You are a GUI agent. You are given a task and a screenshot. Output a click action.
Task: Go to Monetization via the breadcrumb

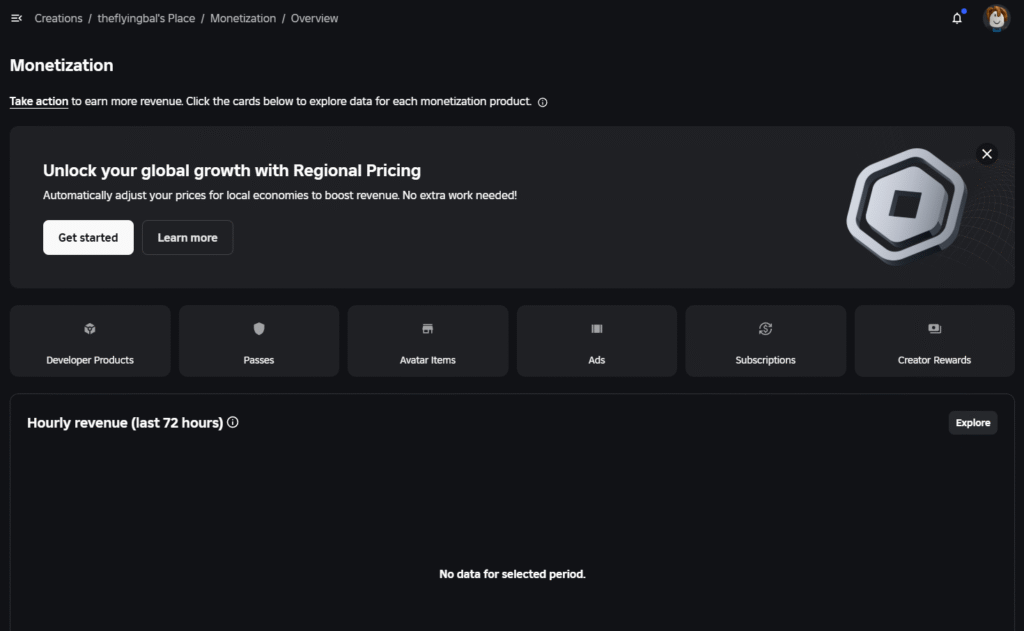pyautogui.click(x=243, y=17)
